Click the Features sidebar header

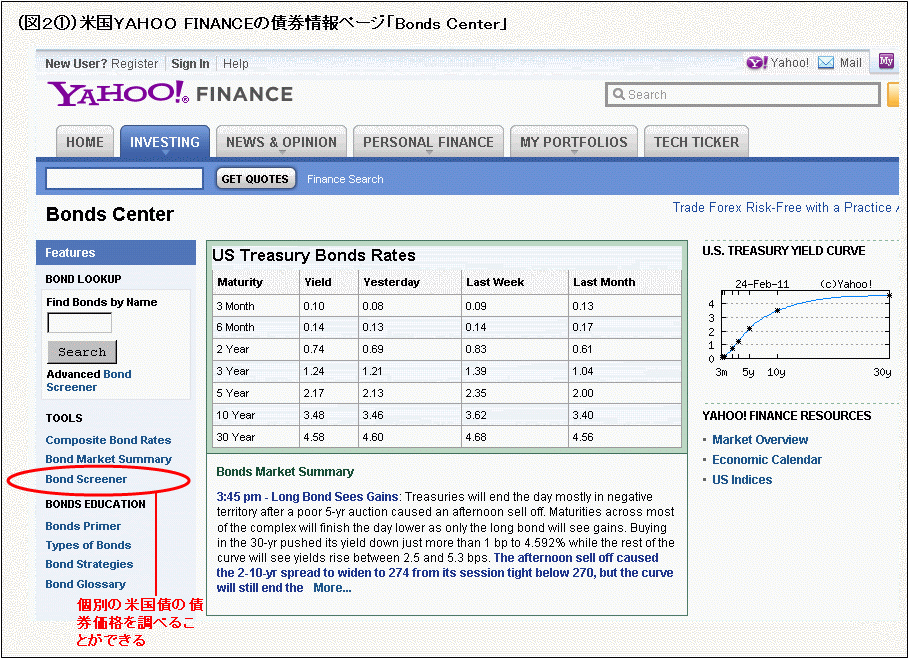(116, 253)
